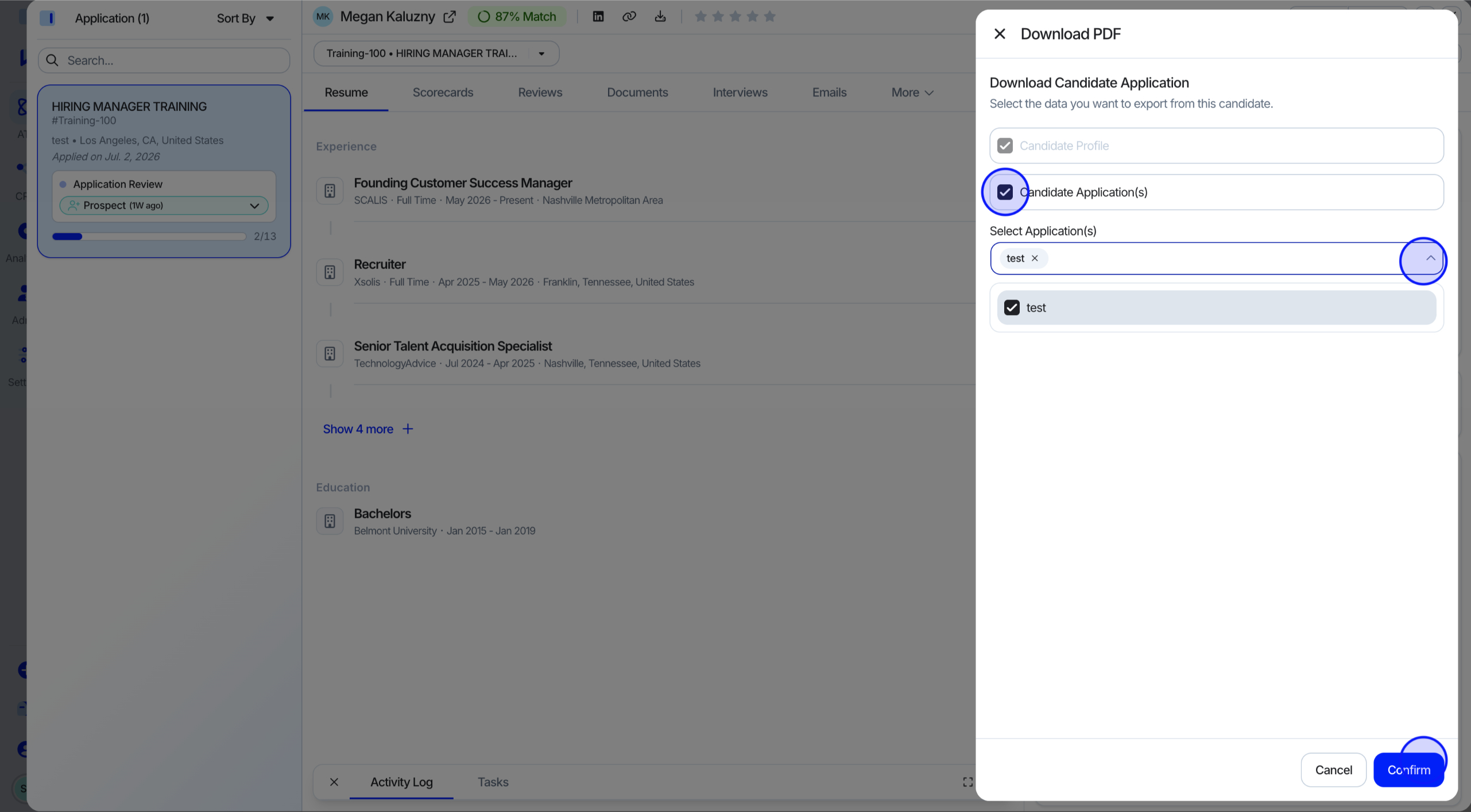The width and height of the screenshot is (1471, 812).
Task: Click Show 4 more experiences
Action: click(x=358, y=429)
